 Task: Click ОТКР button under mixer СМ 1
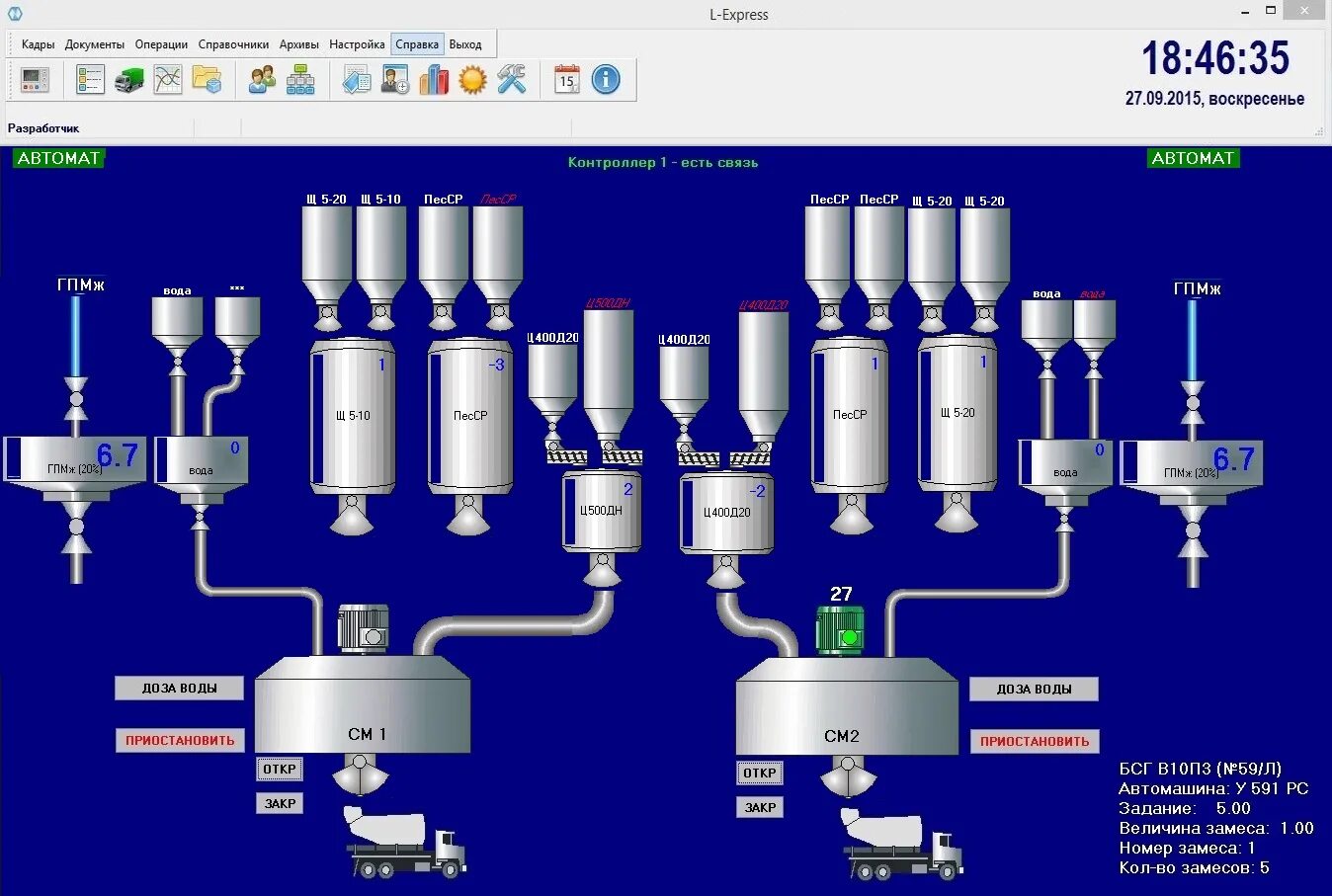(x=280, y=769)
